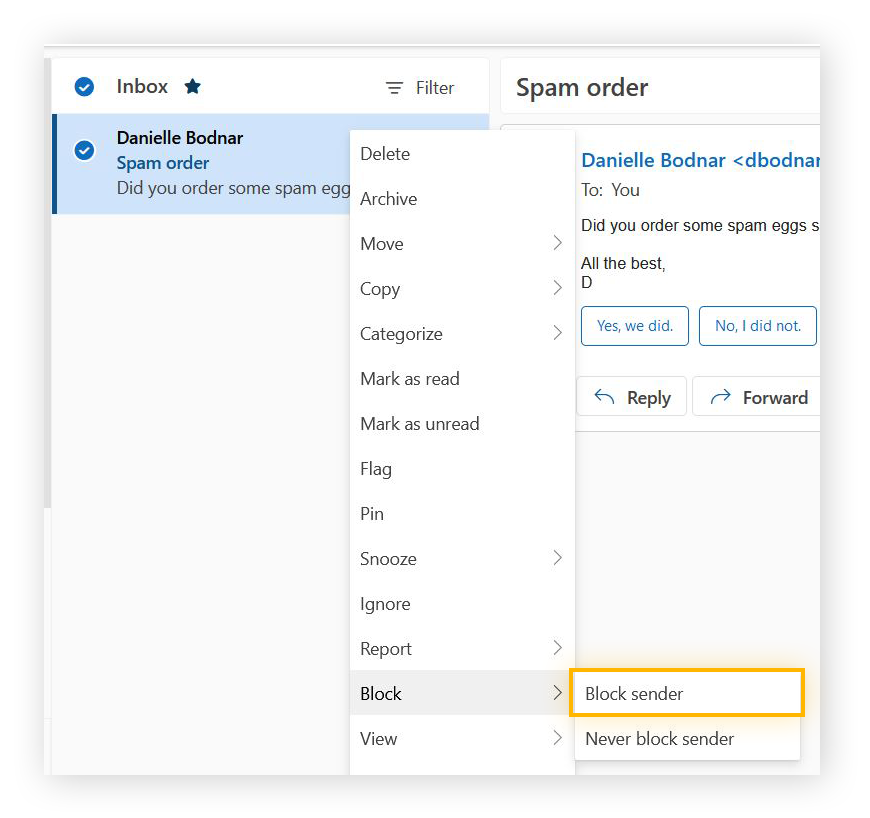Screen dimensions: 870x818
Task: Archive the selected email
Action: [388, 198]
